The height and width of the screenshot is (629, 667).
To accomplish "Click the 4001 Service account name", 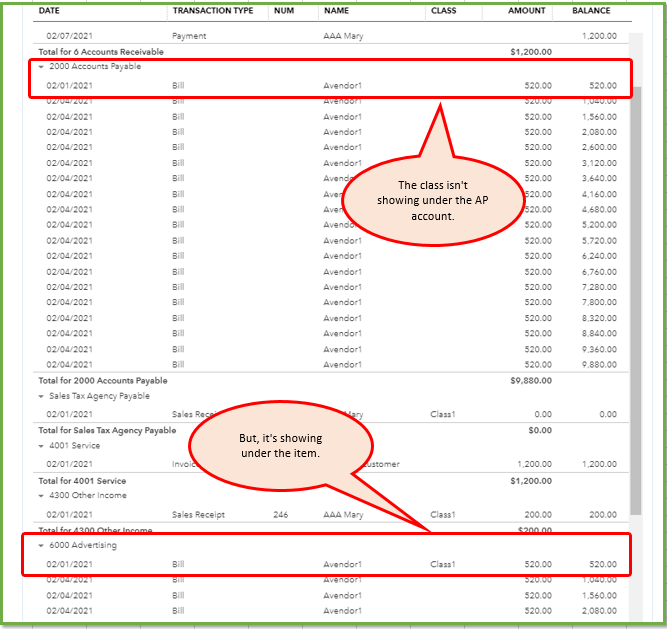I will pyautogui.click(x=74, y=446).
